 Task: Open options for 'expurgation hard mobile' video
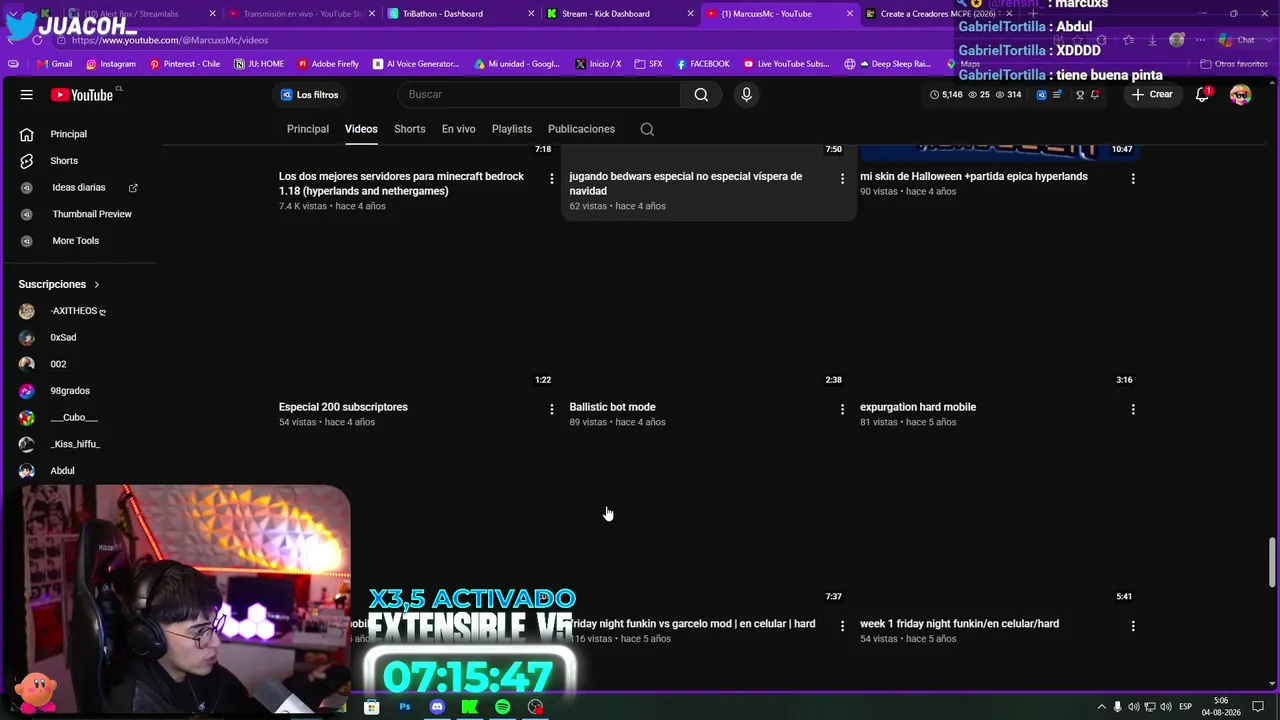coord(1133,409)
